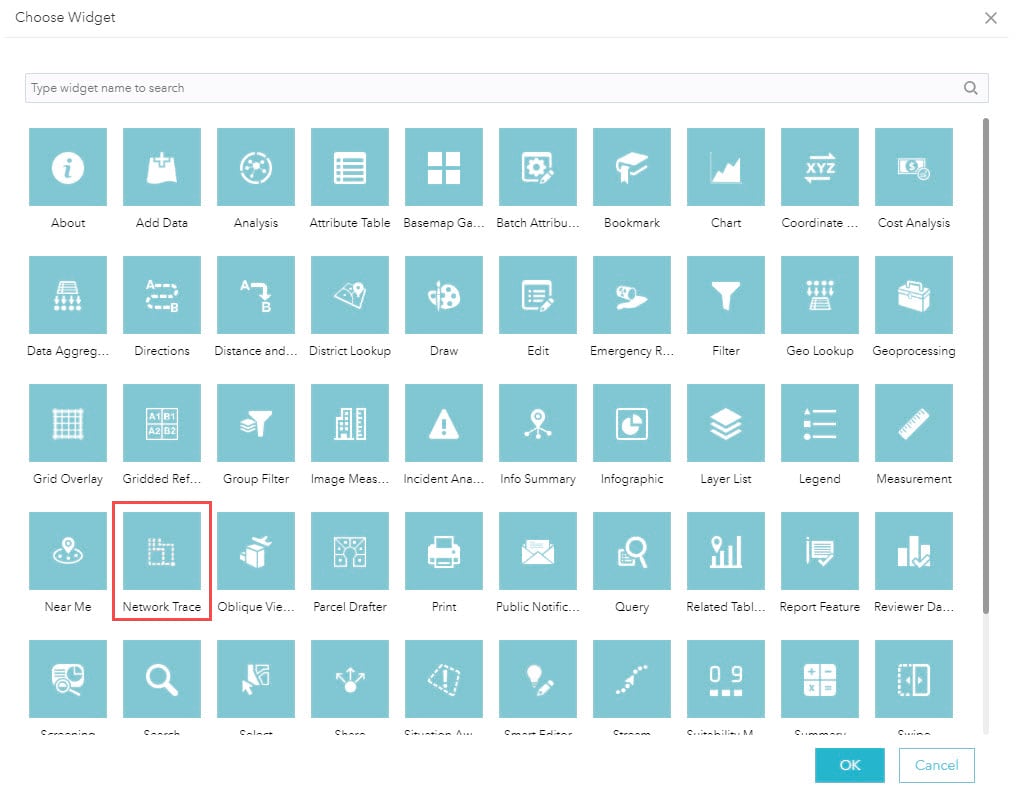Viewport: 1017px width, 797px height.
Task: Choose the District Lookup widget
Action: coord(350,295)
